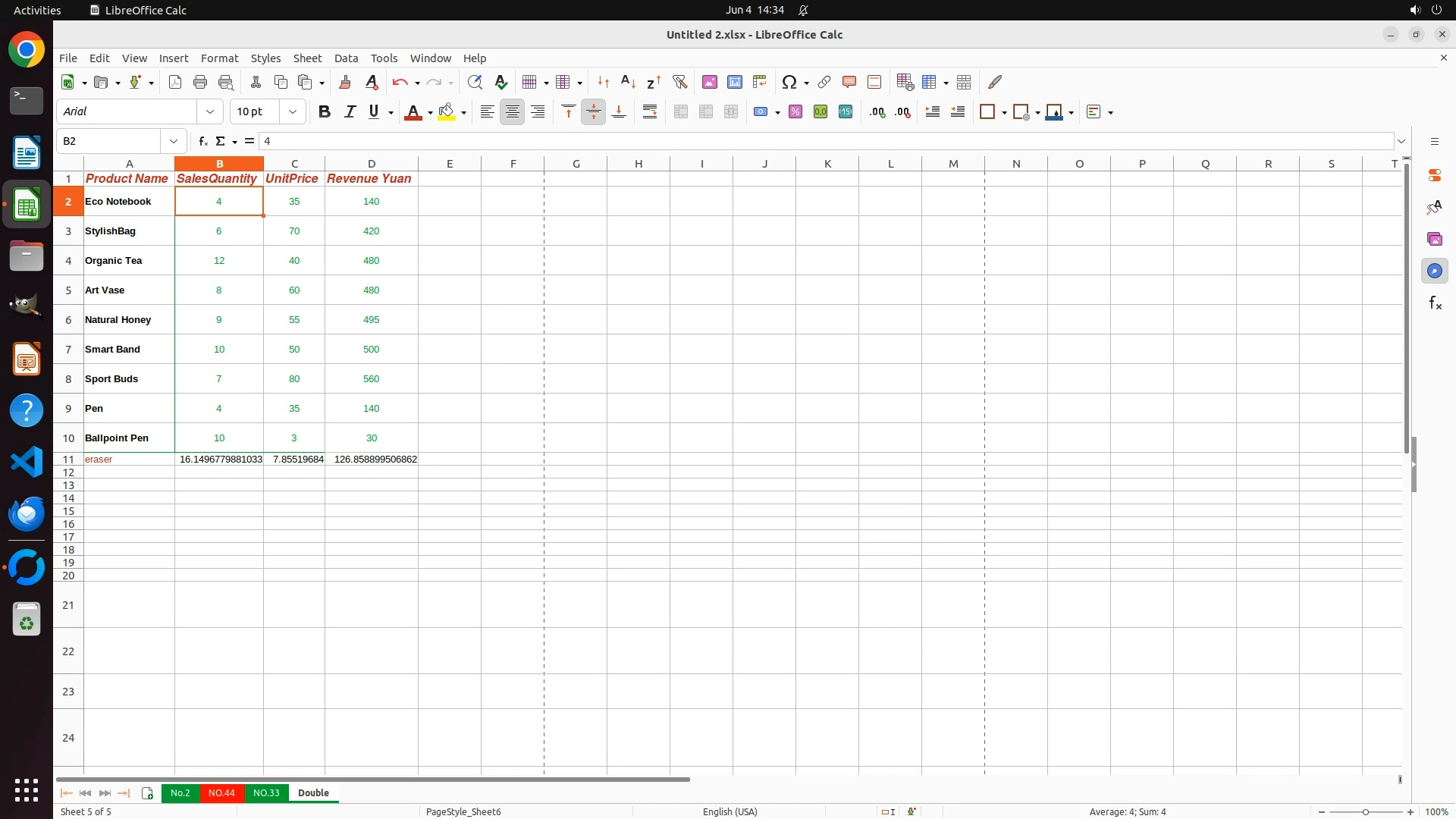Viewport: 1456px width, 819px height.
Task: Insert a chart using toolbar icon
Action: coord(734,82)
